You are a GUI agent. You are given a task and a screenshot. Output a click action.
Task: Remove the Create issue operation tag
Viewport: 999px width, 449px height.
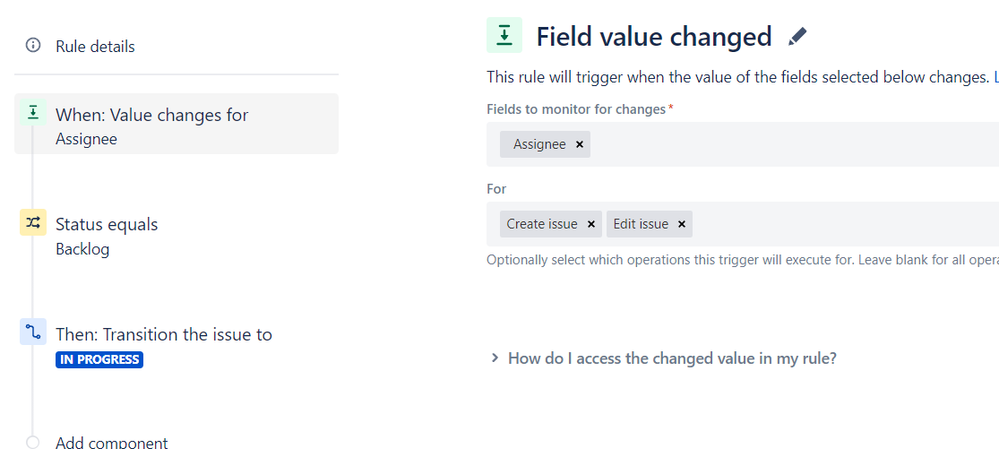coord(591,225)
